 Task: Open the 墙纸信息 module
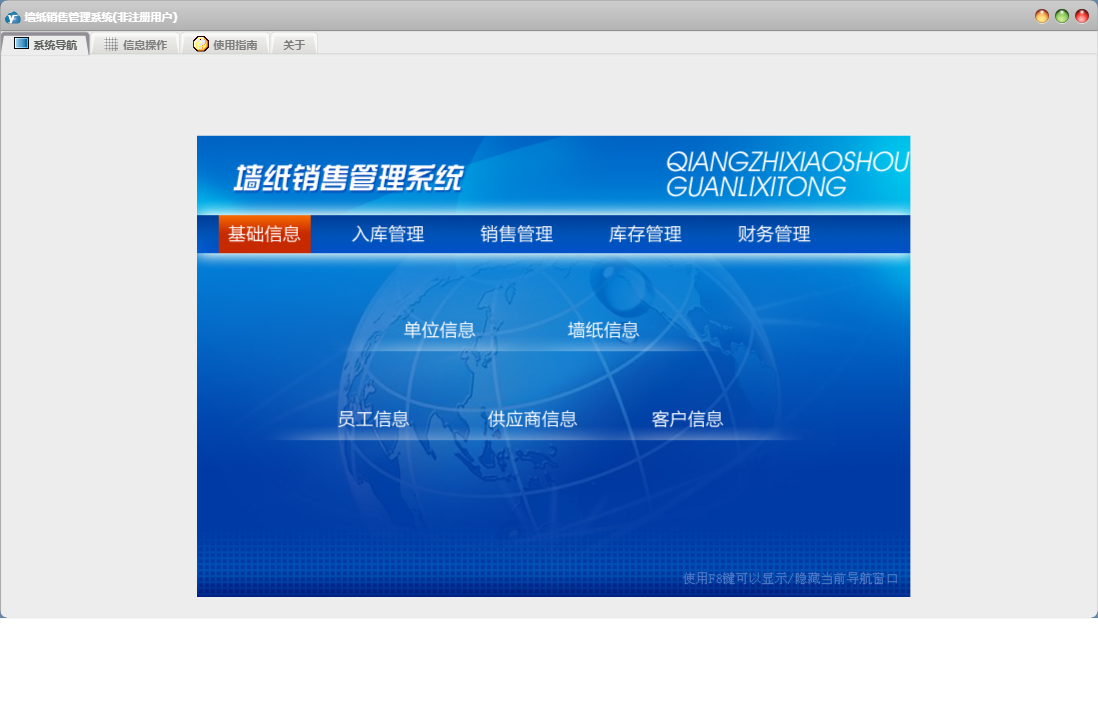point(603,330)
